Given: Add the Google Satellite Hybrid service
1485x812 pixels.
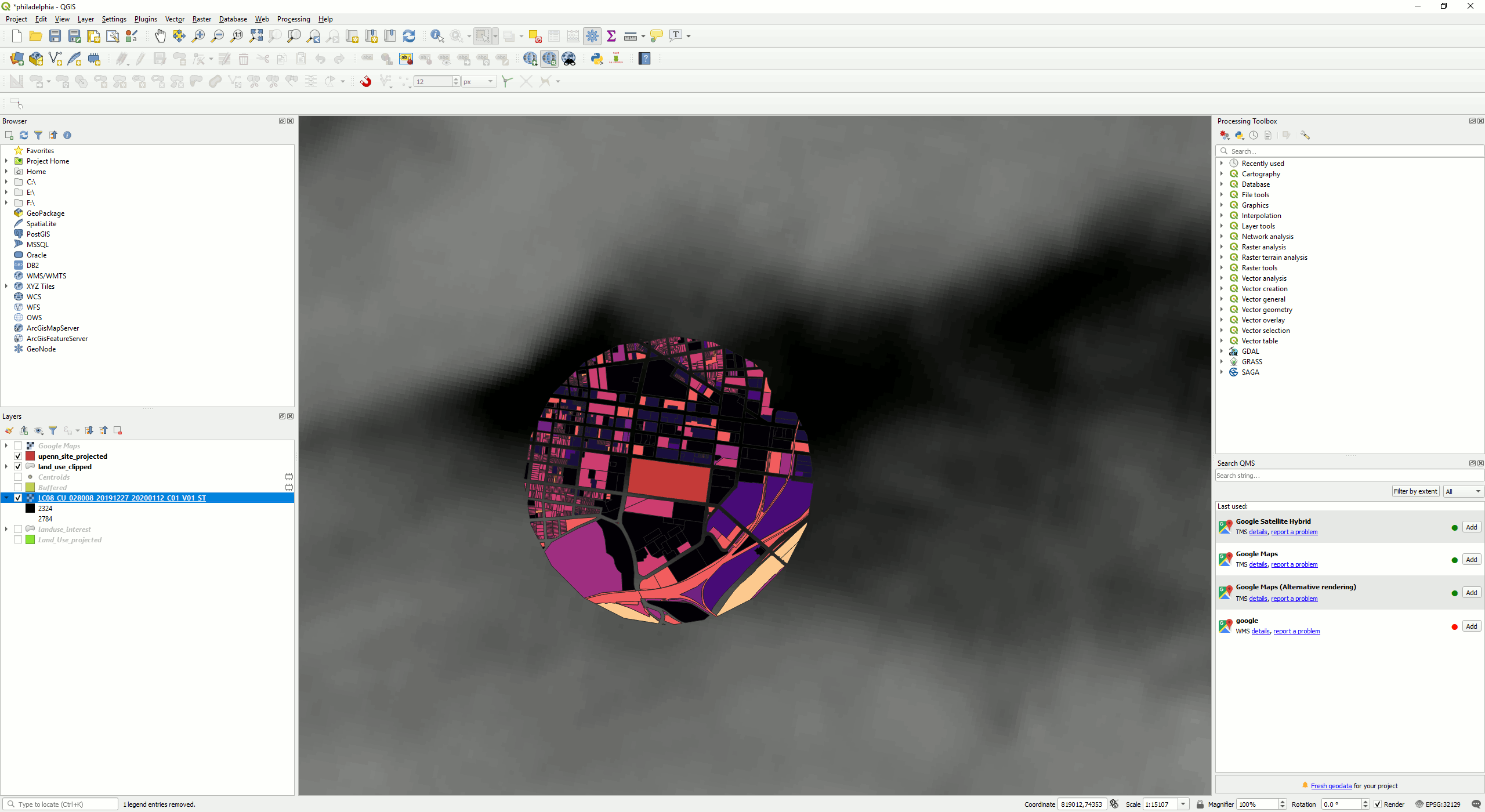Looking at the screenshot, I should [1471, 527].
